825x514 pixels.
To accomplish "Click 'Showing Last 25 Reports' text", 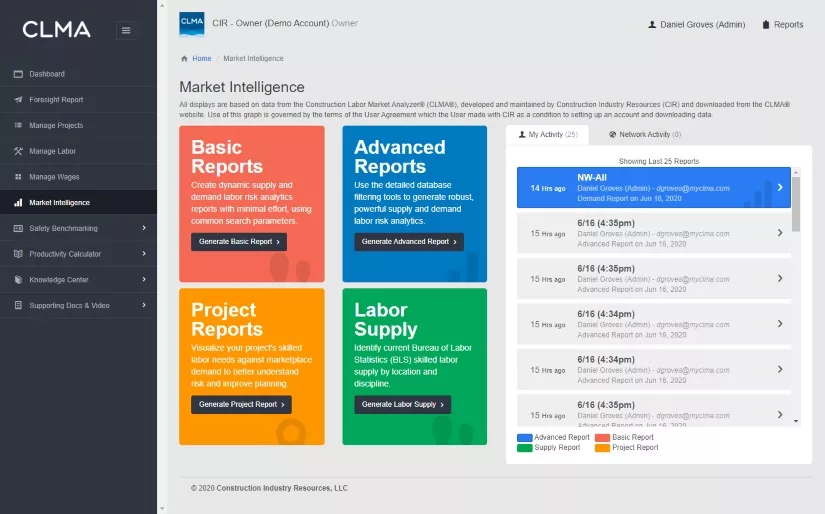I will [x=659, y=162].
